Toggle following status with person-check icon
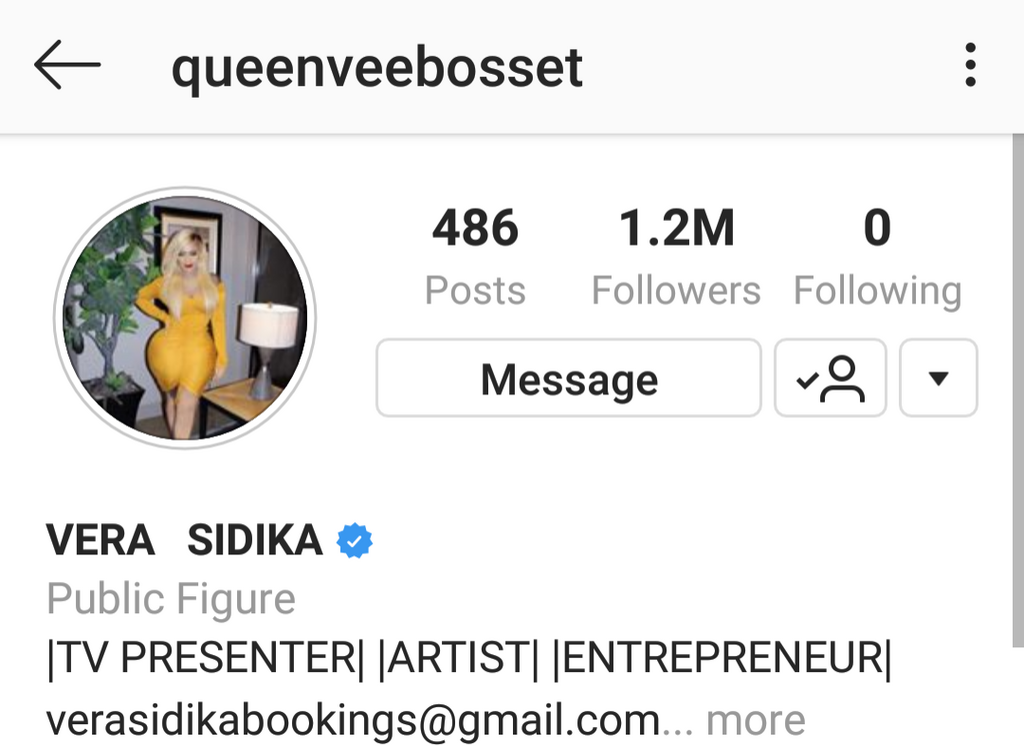Viewport: 1024px width, 746px height. tap(830, 378)
